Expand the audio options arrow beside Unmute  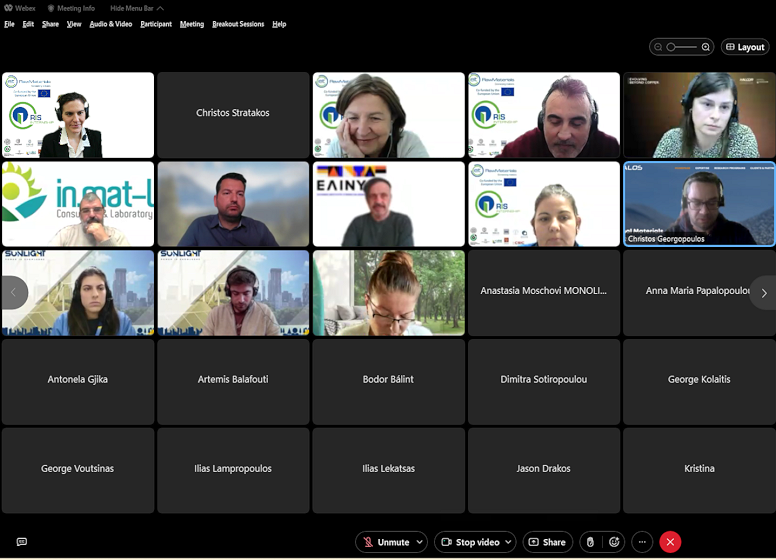[x=419, y=542]
